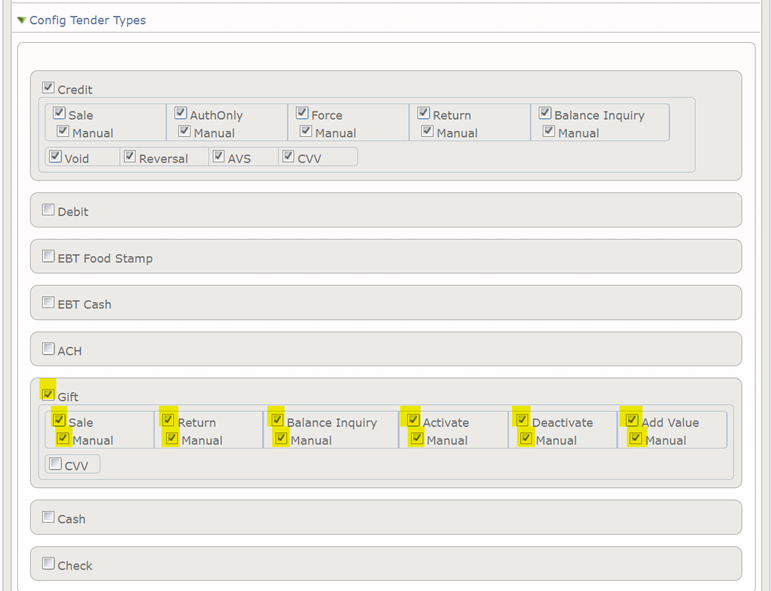
Task: Uncheck Credit Balance Inquiry checkbox
Action: click(x=545, y=114)
